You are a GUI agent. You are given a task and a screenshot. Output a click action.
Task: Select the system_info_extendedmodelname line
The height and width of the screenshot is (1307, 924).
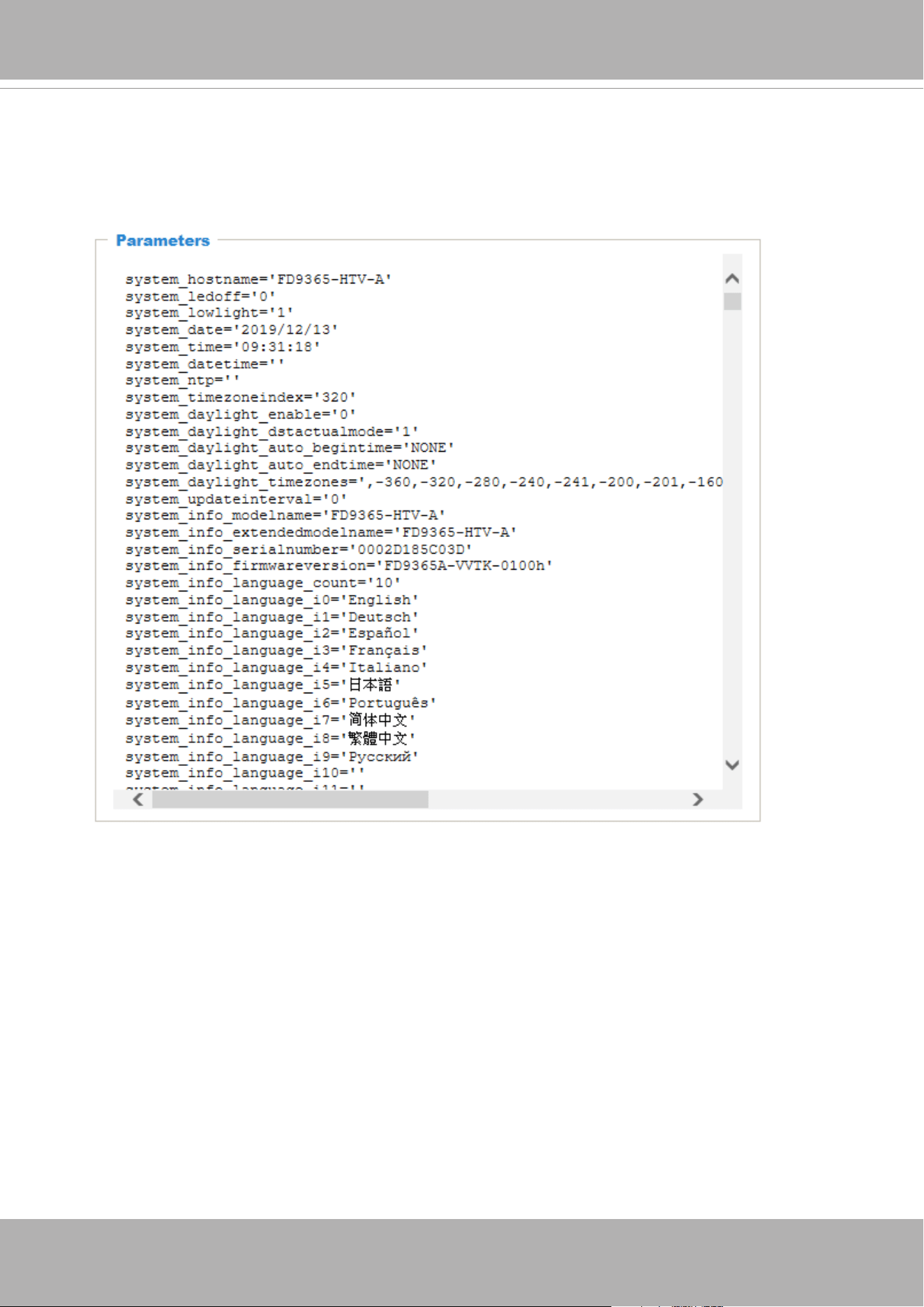point(321,533)
